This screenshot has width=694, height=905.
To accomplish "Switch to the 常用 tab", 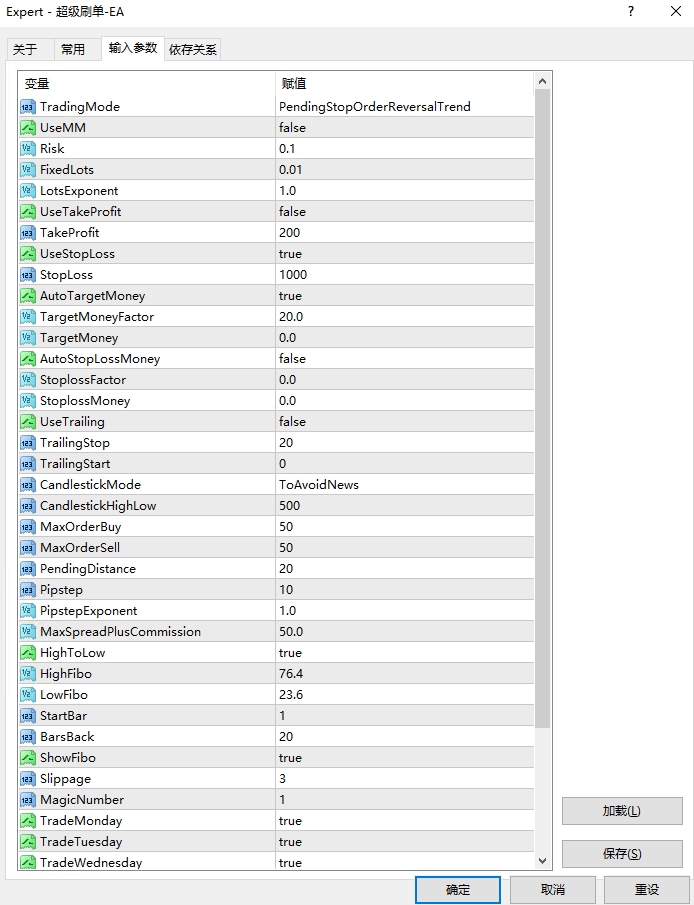I will [73, 49].
